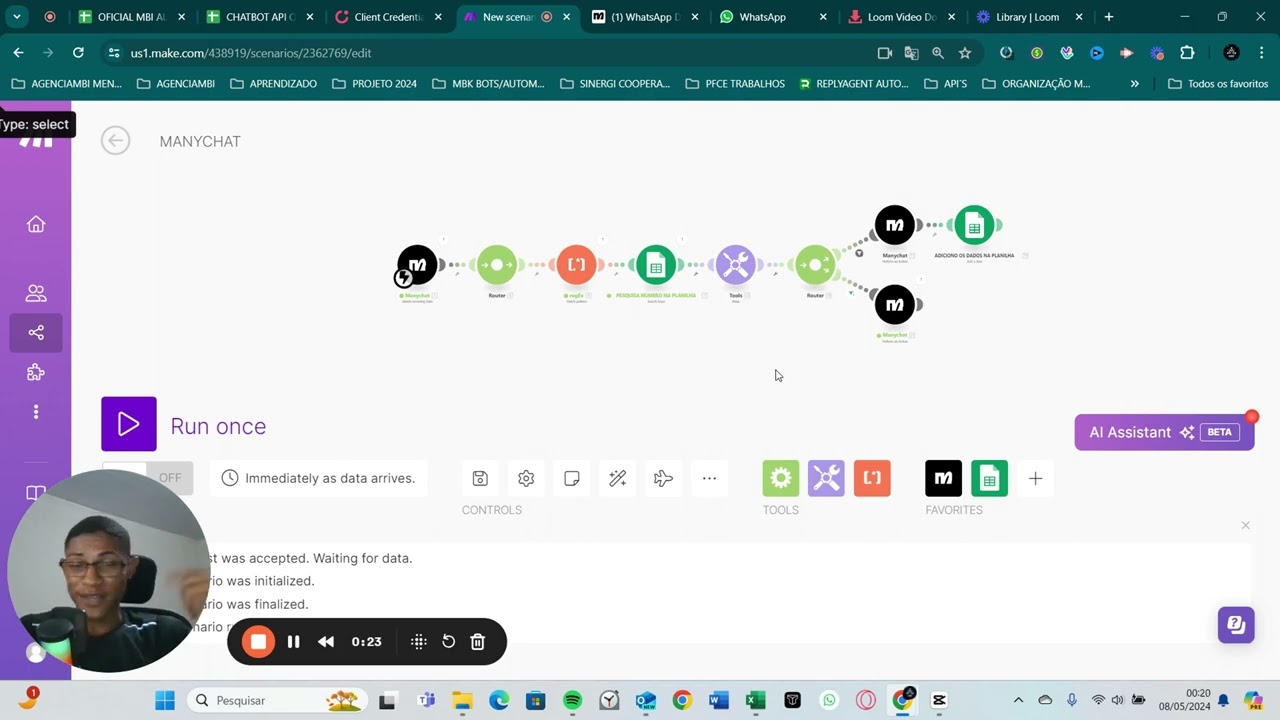Viewport: 1280px width, 720px height.
Task: Open the orange Text parser tool icon
Action: point(872,478)
